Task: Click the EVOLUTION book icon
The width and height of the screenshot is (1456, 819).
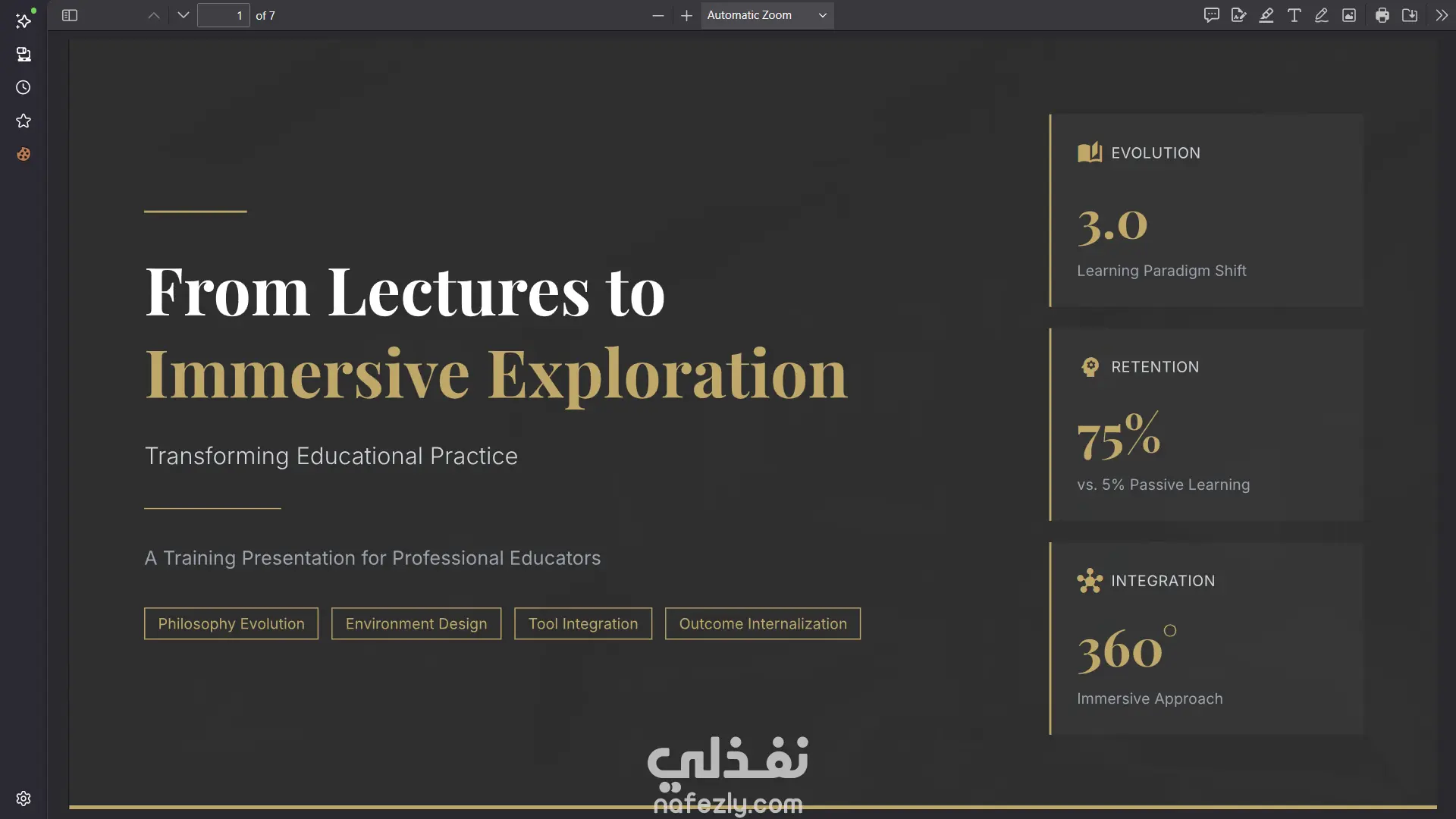Action: point(1090,152)
